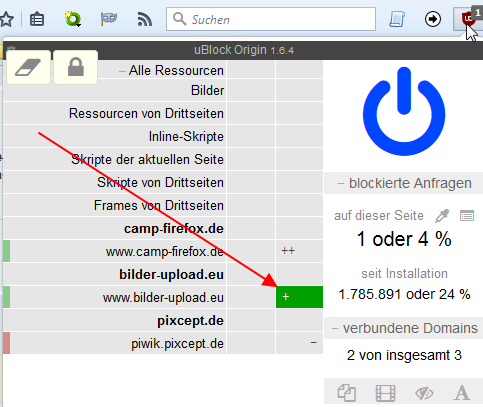This screenshot has width=483, height=407.
Task: Click into the Suchen search field
Action: (271, 19)
